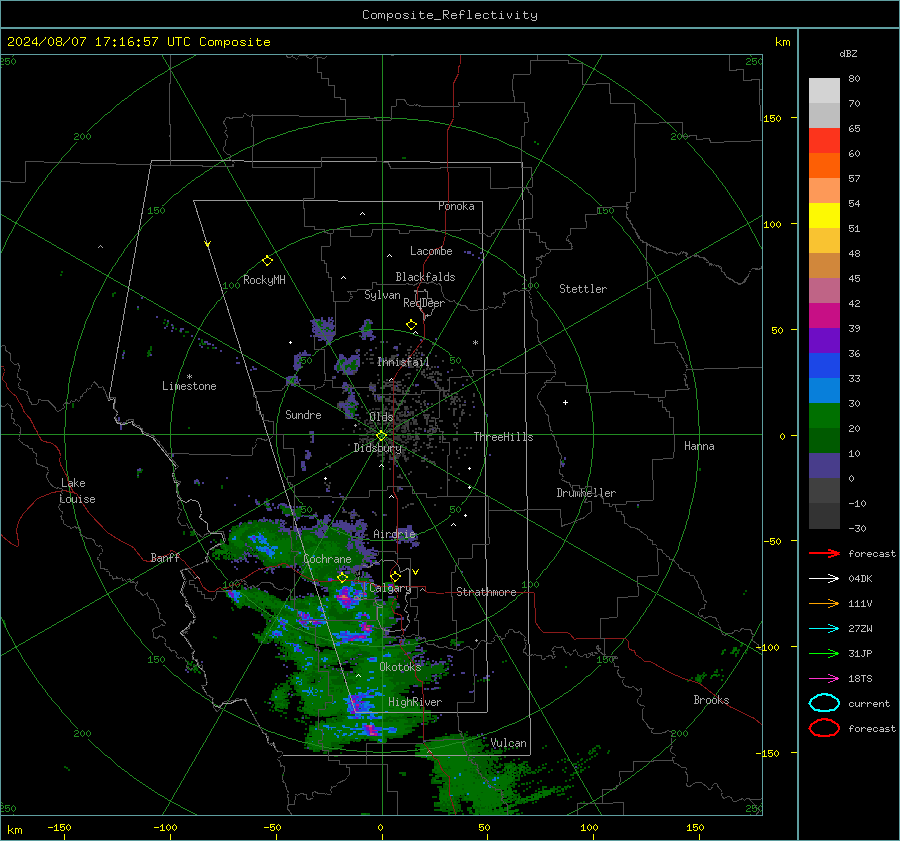This screenshot has height=841, width=900.
Task: Click the ThreeHills town label
Action: pos(503,437)
